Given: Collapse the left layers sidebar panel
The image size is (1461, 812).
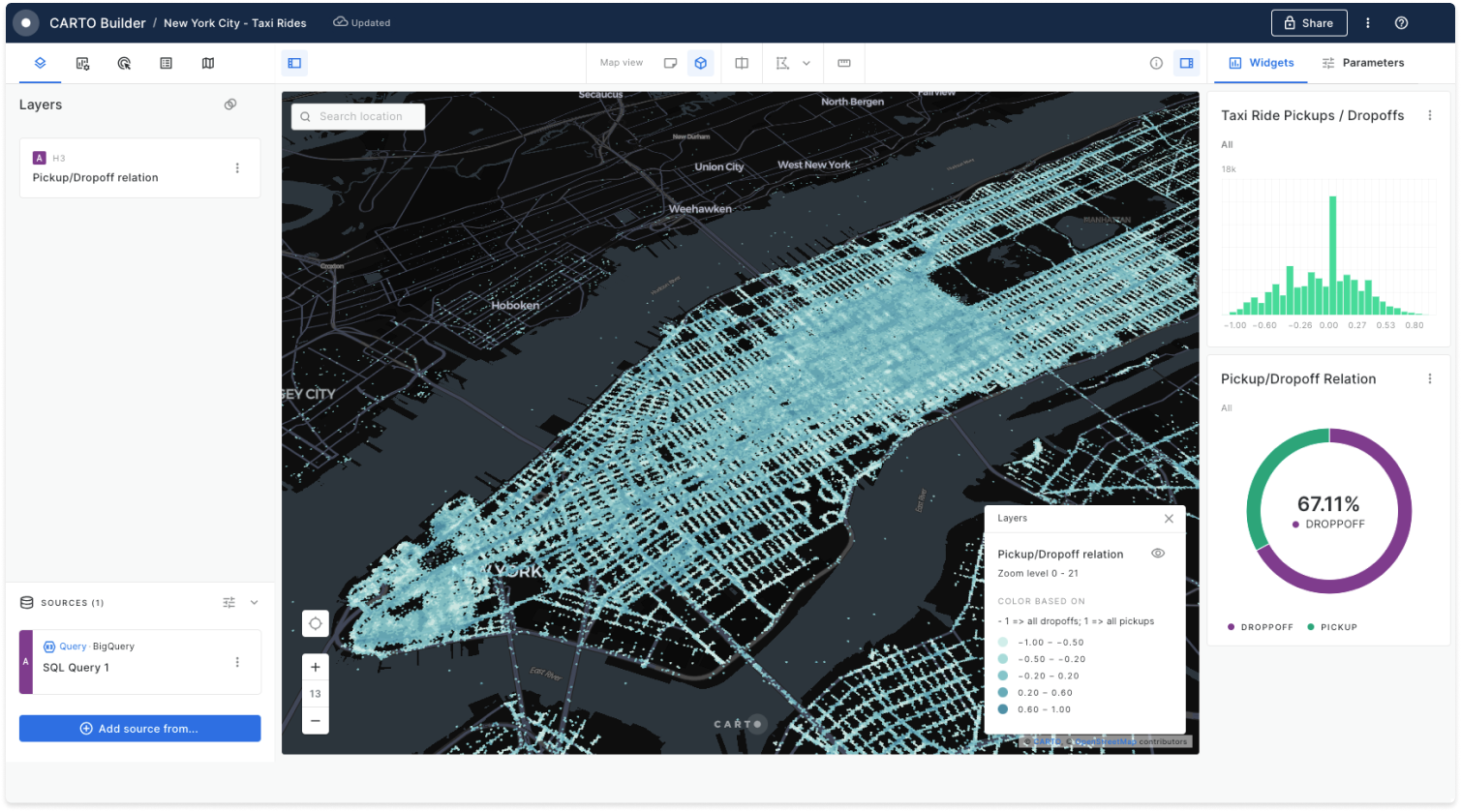Looking at the screenshot, I should [x=294, y=62].
